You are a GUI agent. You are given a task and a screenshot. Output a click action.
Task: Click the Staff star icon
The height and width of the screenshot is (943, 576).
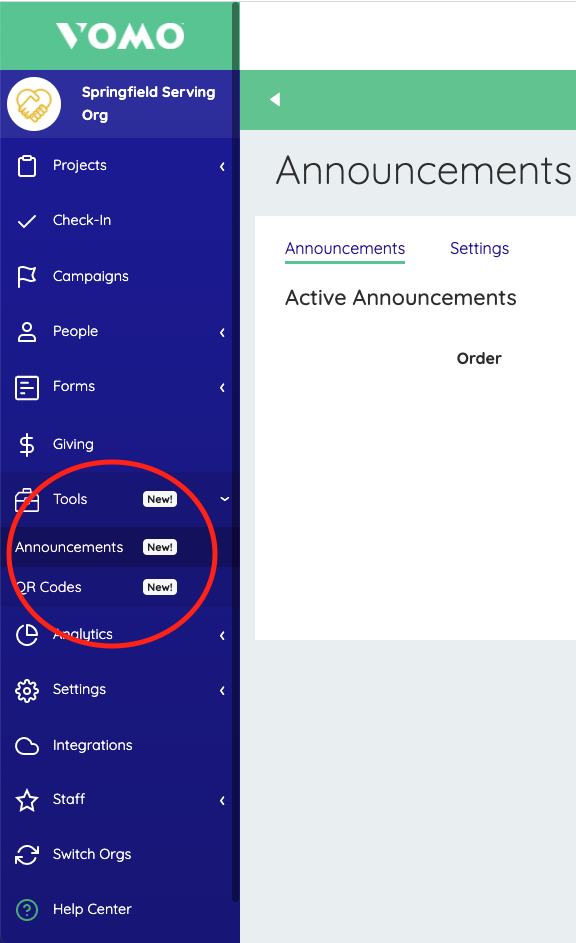[x=26, y=800]
